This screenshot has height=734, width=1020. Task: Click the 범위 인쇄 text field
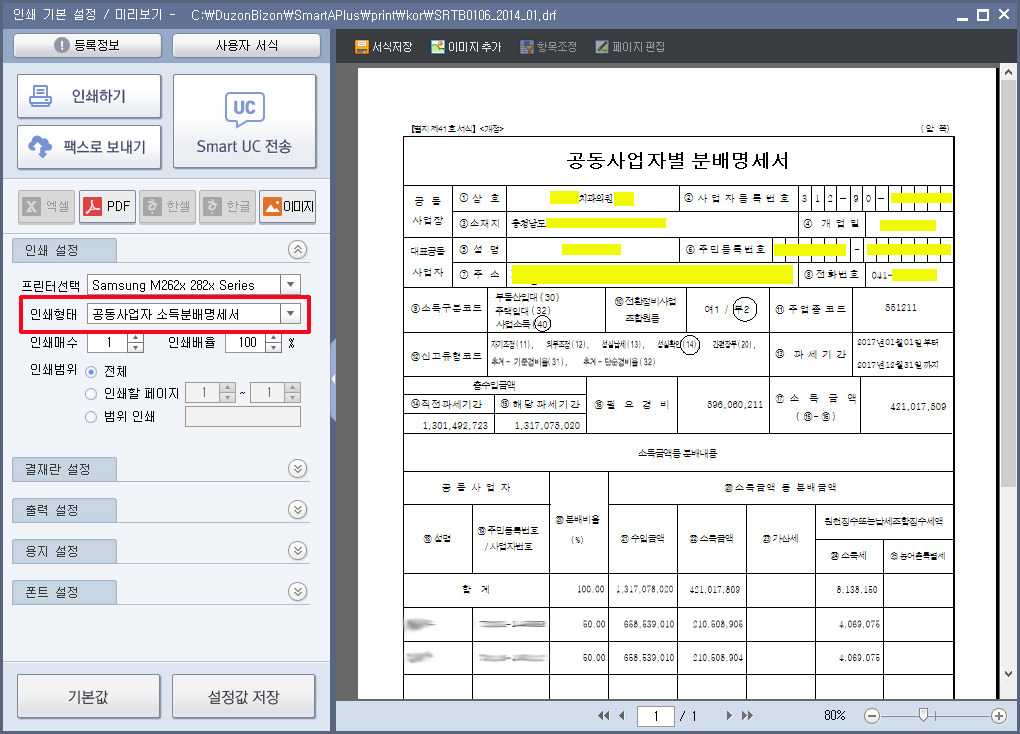click(243, 416)
